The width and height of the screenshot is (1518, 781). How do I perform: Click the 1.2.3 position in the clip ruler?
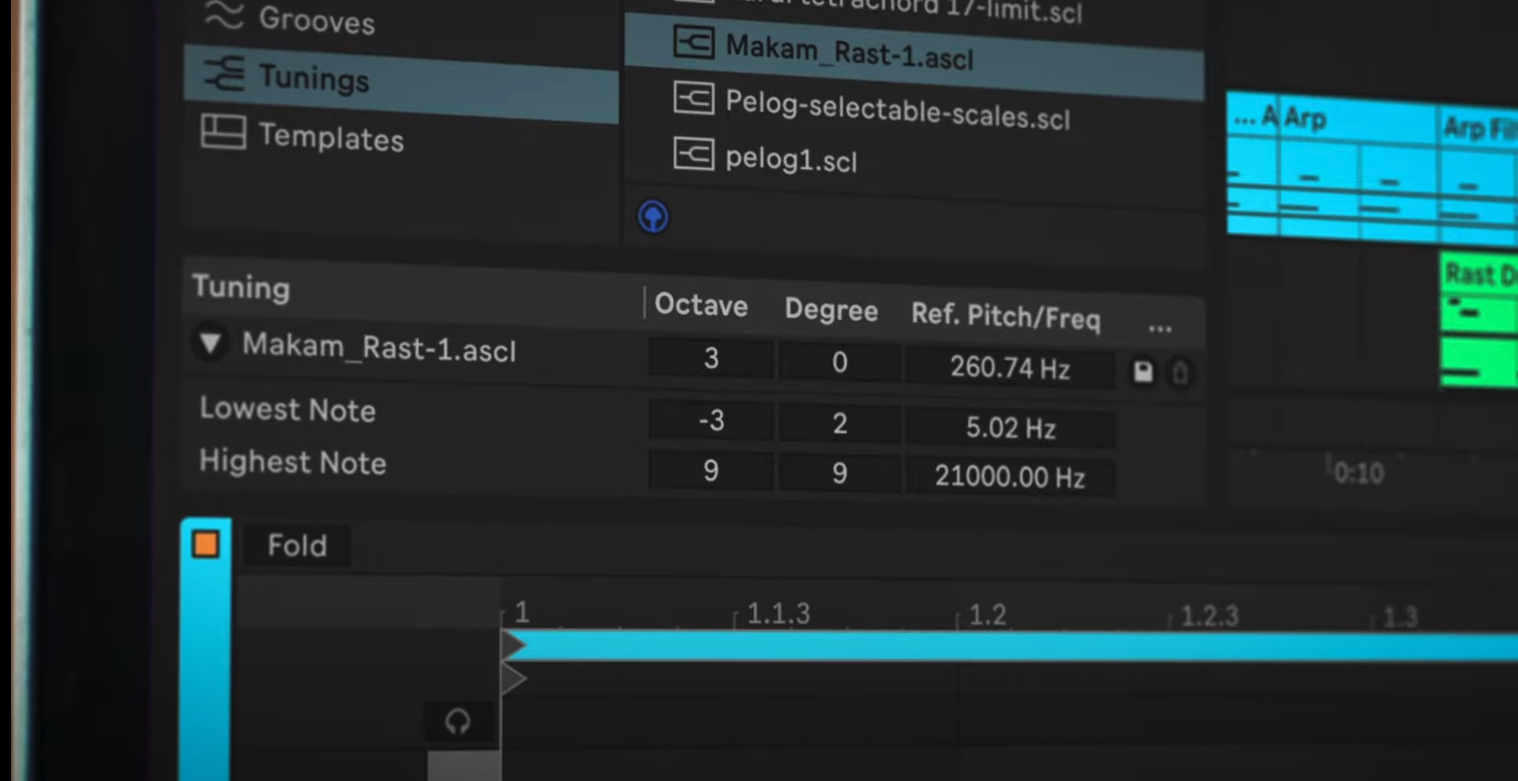click(x=1208, y=615)
